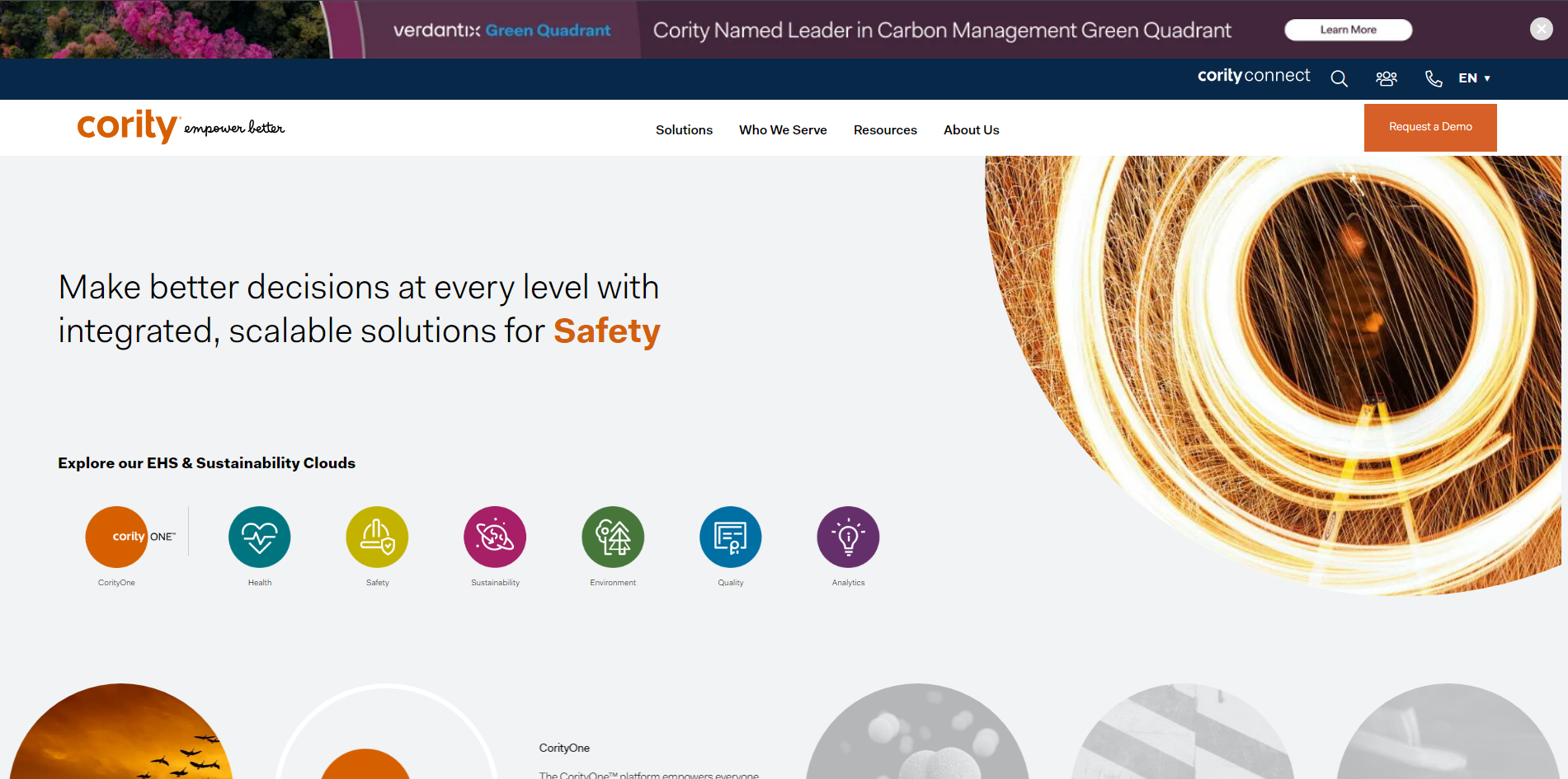Click the sunset birds circular thumbnail
Image resolution: width=1568 pixels, height=779 pixels.
click(x=121, y=732)
